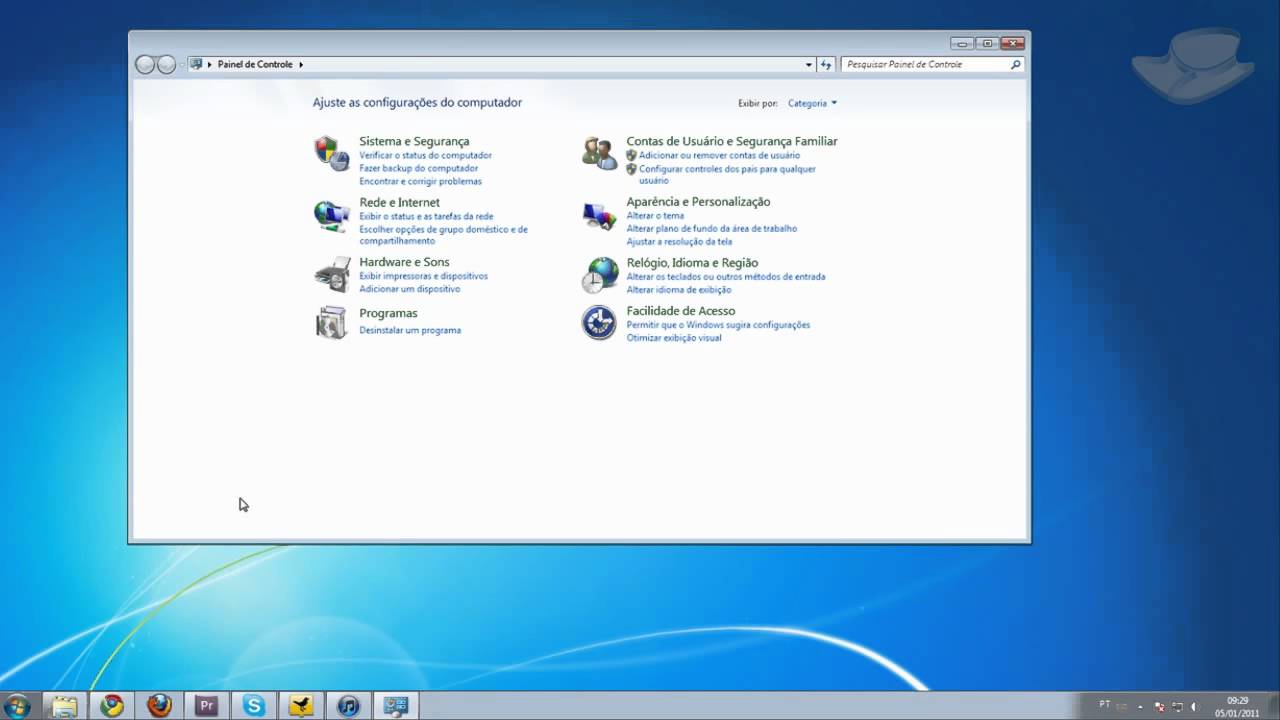Open the Aparência e Personalização monitor icon

[599, 215]
